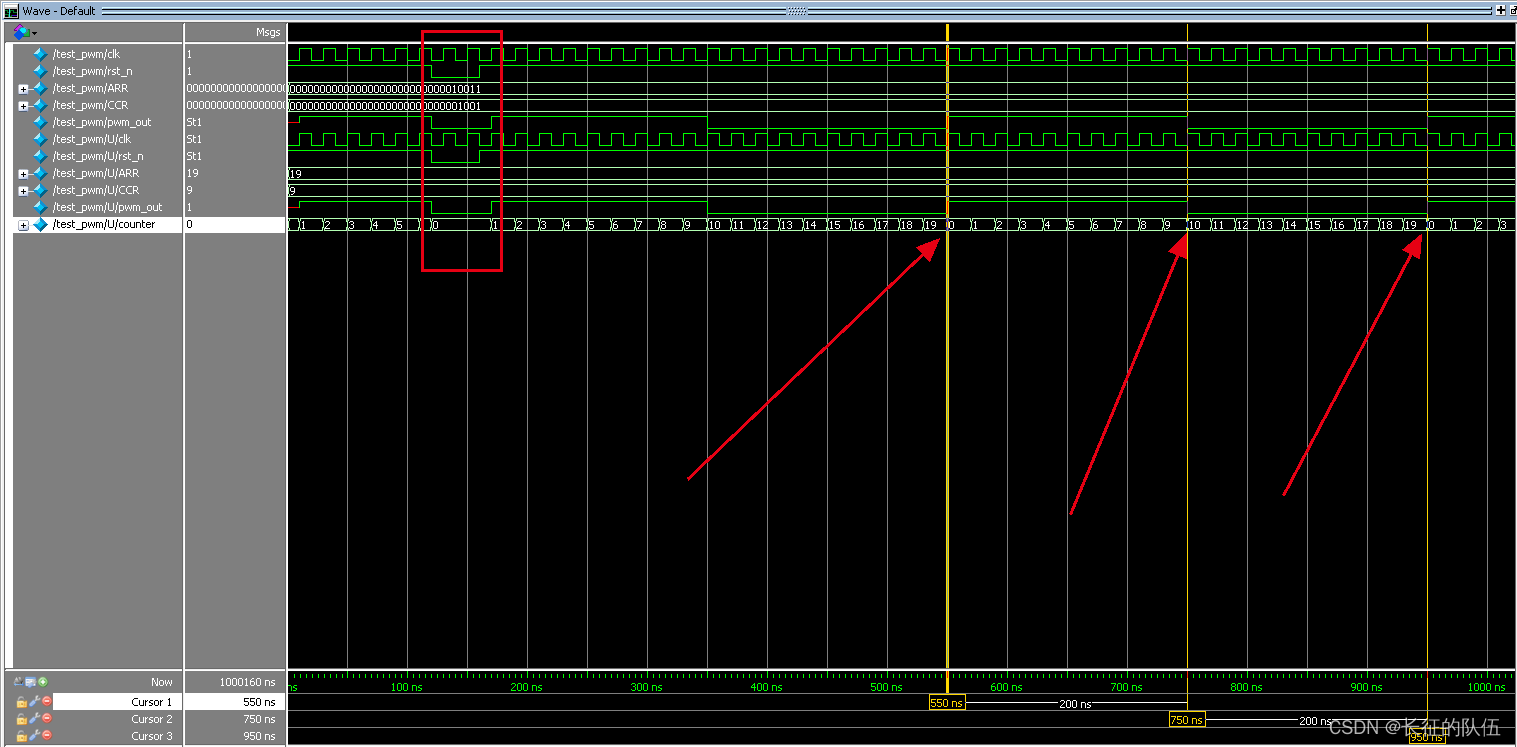Lock Cursor 2 using its padlock icon
The image size is (1517, 747).
22,719
